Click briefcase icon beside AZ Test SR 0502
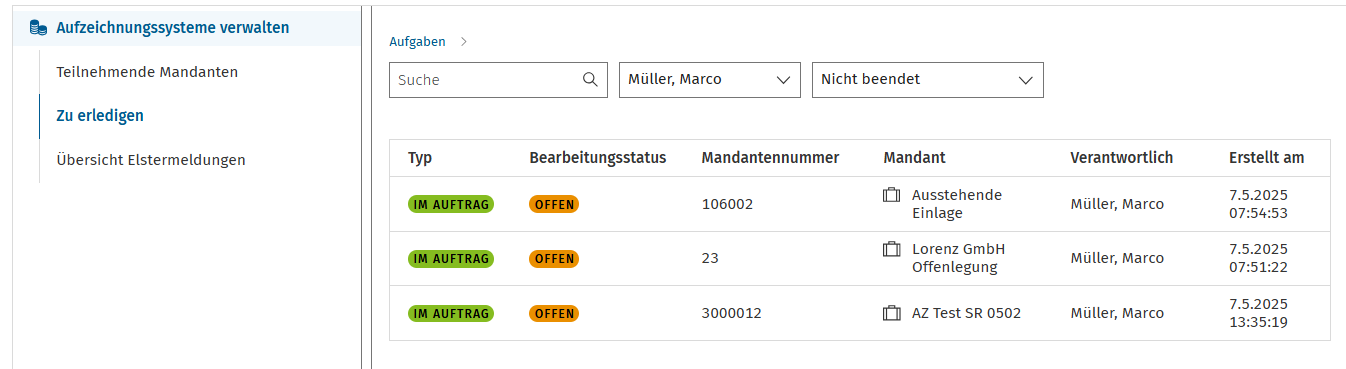Viewport: 1346px width, 369px height. 892,313
